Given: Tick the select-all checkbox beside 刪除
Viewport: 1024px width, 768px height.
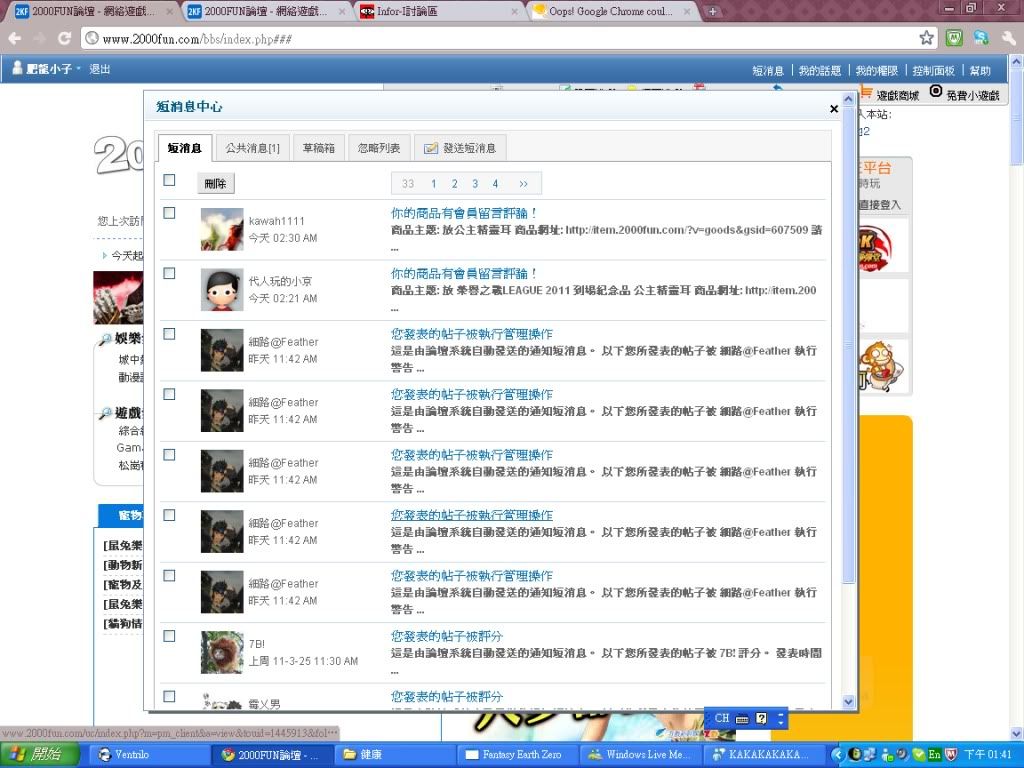Looking at the screenshot, I should click(169, 180).
